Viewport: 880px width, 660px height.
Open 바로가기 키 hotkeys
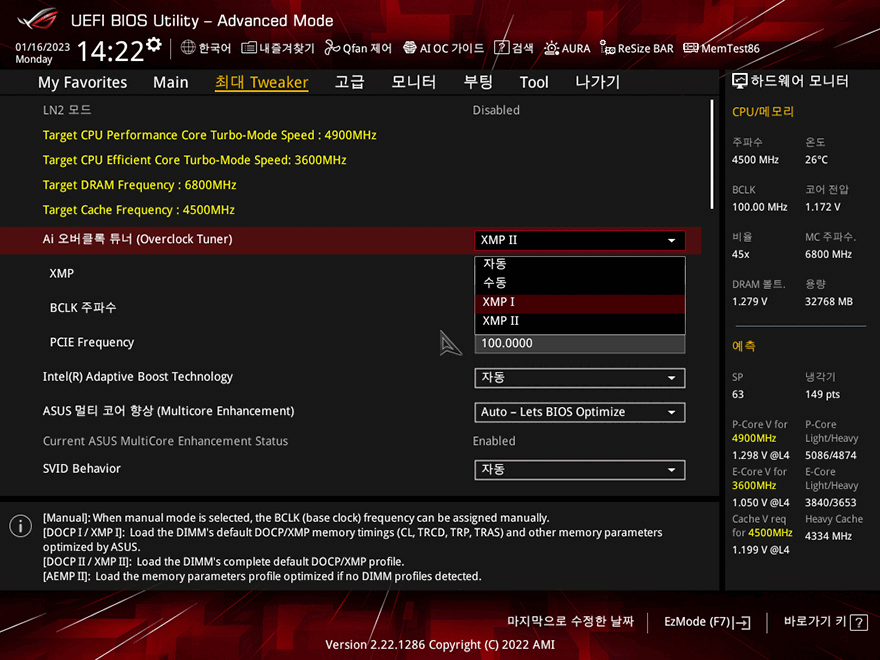click(825, 622)
